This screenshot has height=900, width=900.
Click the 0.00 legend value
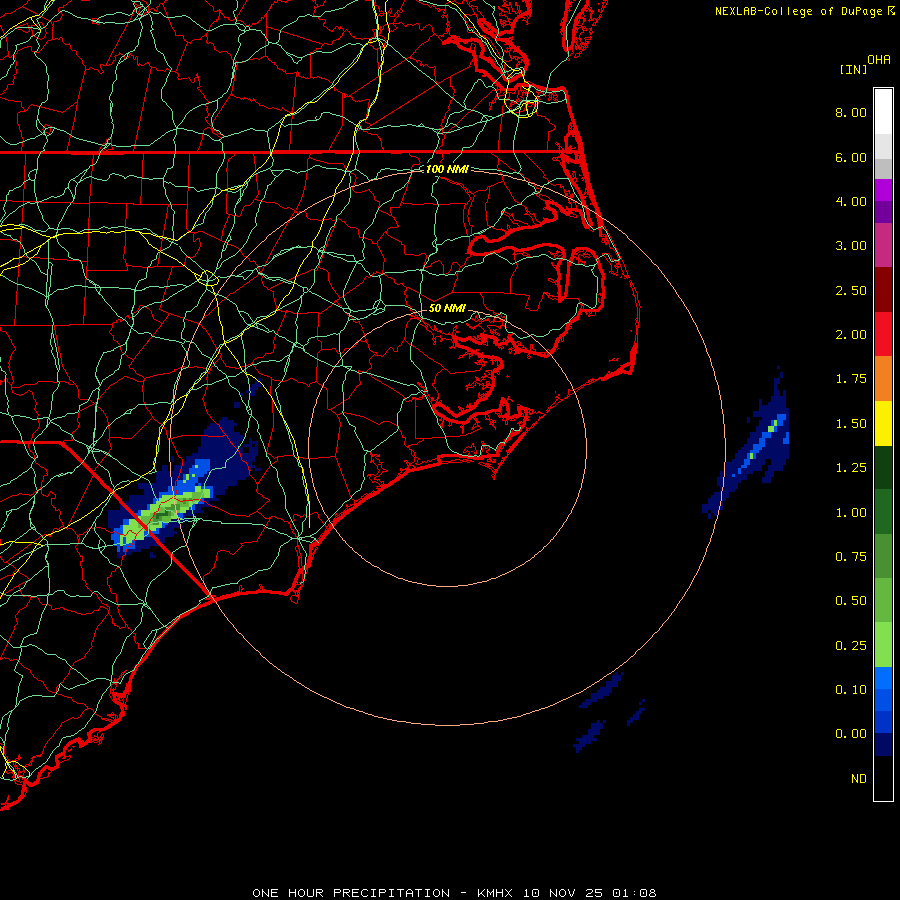(851, 734)
